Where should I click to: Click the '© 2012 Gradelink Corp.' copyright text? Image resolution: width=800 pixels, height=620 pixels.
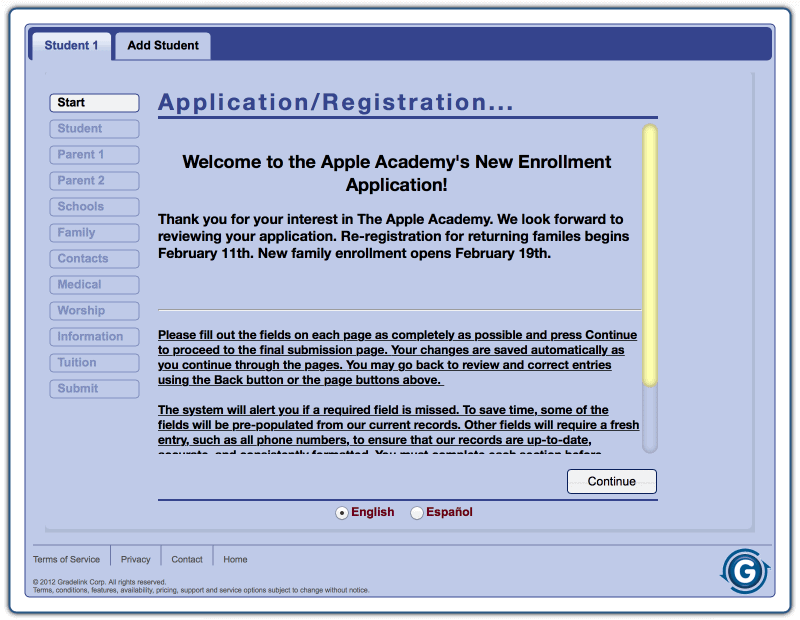tap(99, 582)
